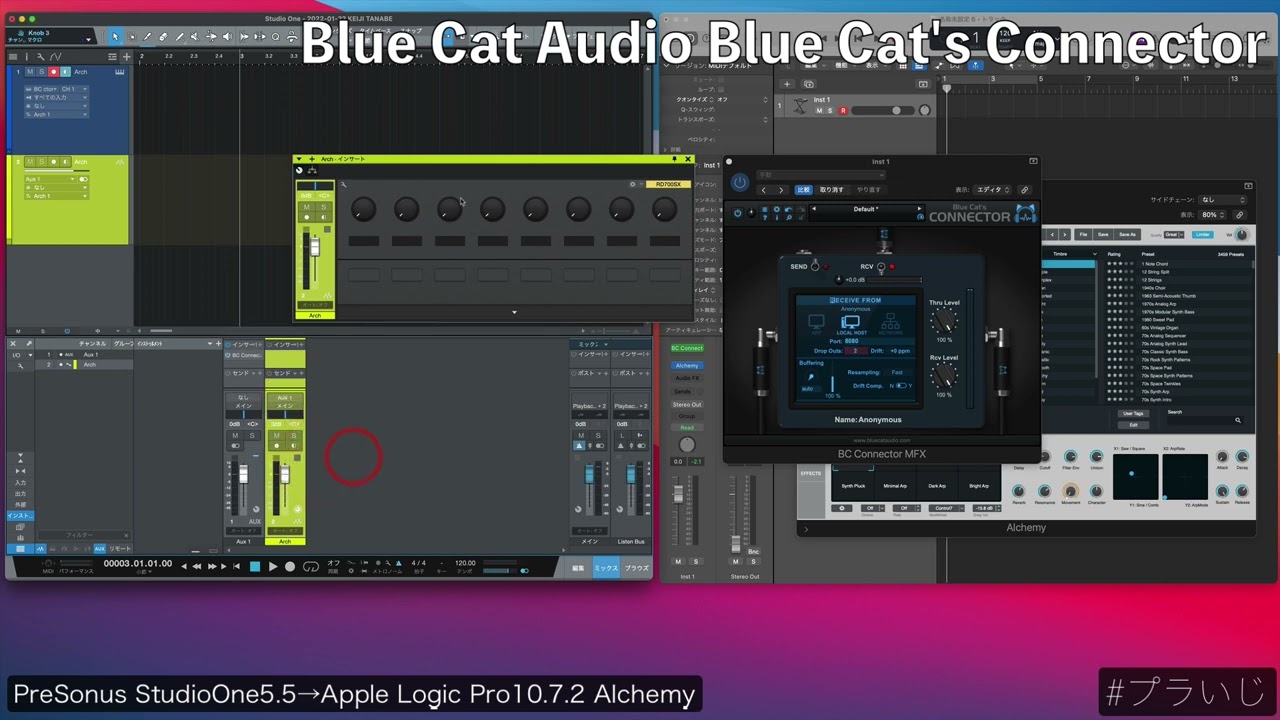Mute Inst 1 track in Logic track header
The height and width of the screenshot is (720, 1280).
pos(819,111)
